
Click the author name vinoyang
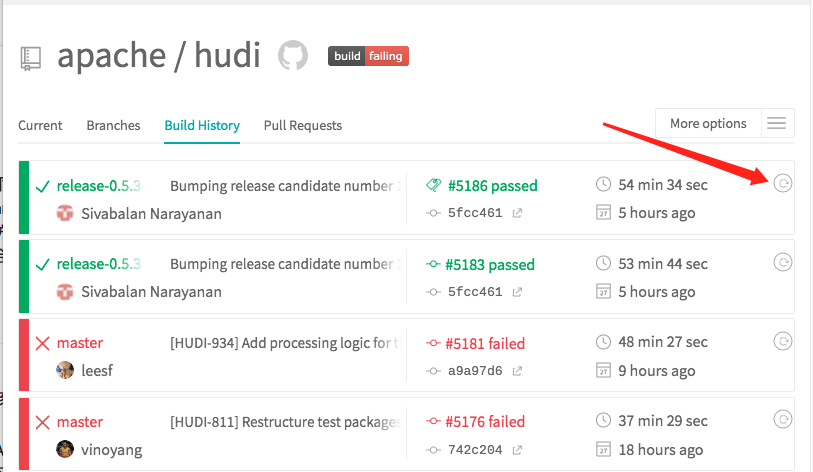click(x=111, y=450)
